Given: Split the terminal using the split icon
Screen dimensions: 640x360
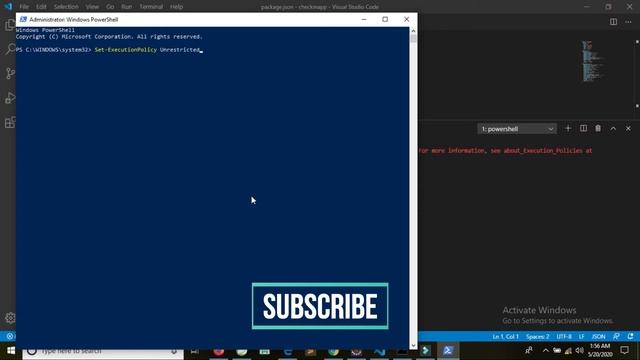Looking at the screenshot, I should [x=583, y=129].
